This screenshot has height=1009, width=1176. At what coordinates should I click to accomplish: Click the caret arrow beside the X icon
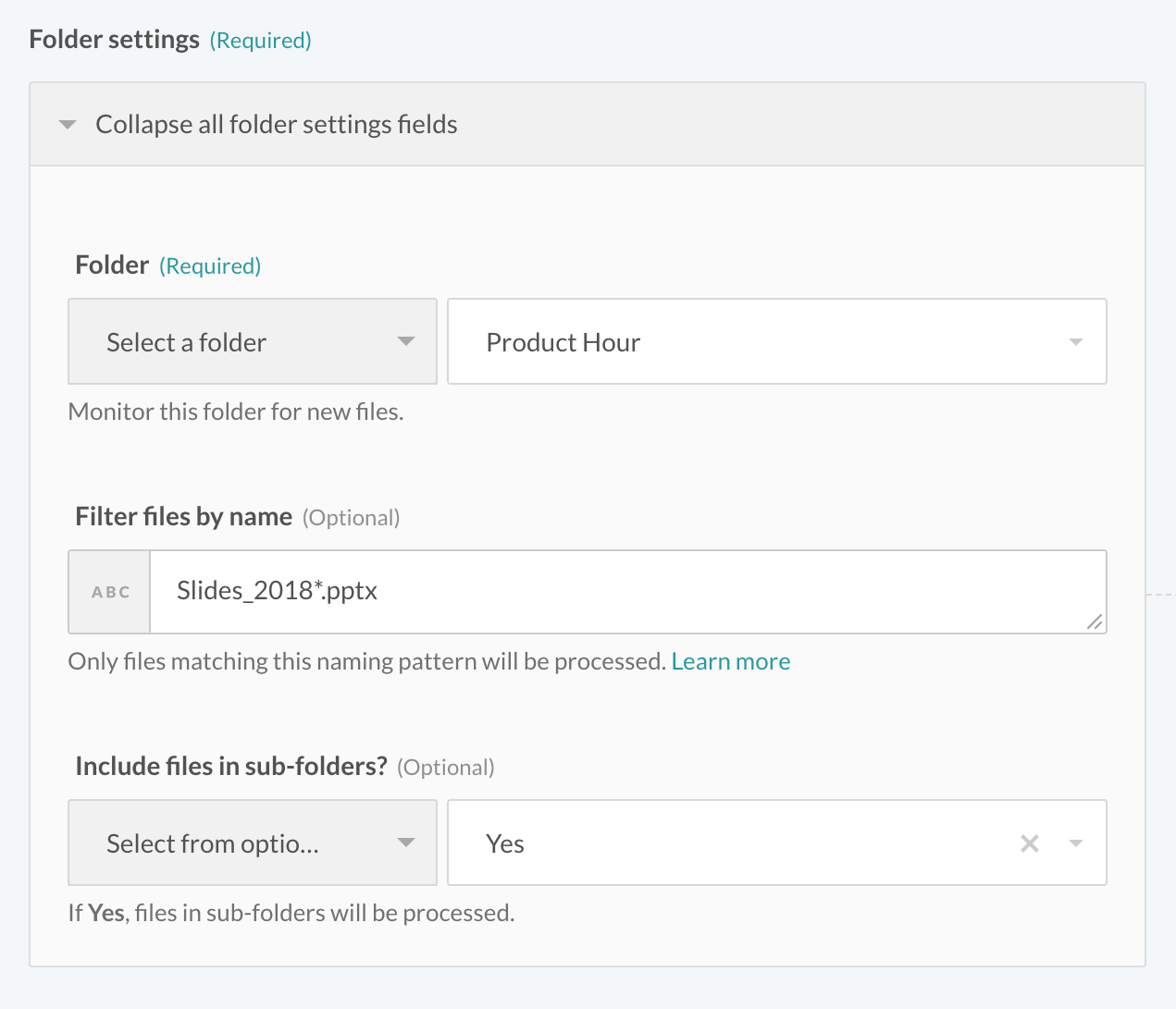pyautogui.click(x=1075, y=843)
